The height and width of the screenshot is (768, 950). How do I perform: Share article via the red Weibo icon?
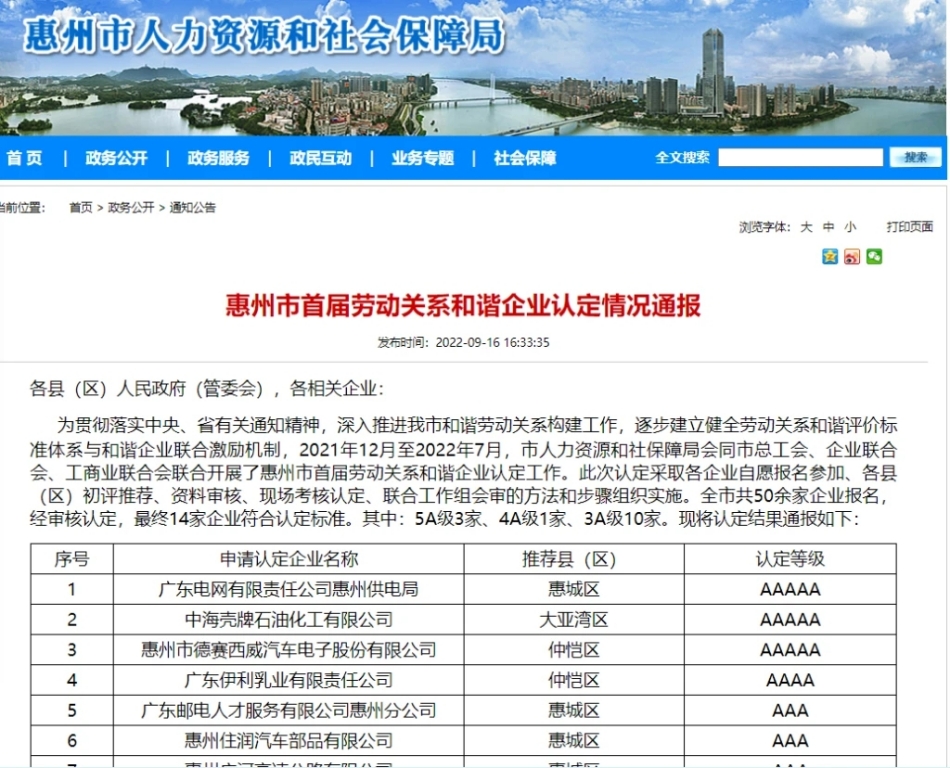click(852, 257)
